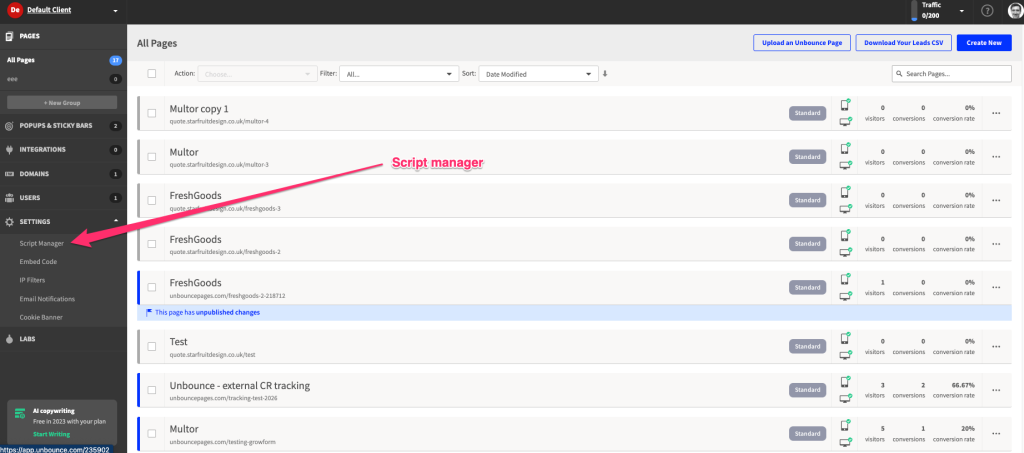Select the Multor copy 1 checkbox
This screenshot has height=453, width=1024.
(152, 113)
